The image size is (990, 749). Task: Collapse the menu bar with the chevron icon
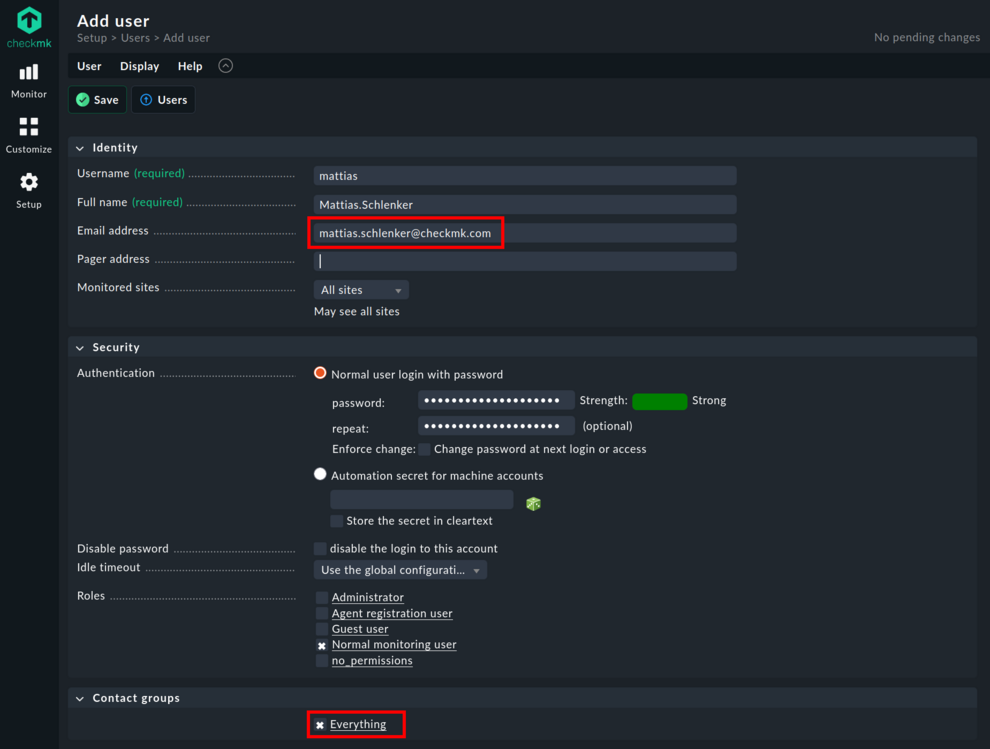224,65
